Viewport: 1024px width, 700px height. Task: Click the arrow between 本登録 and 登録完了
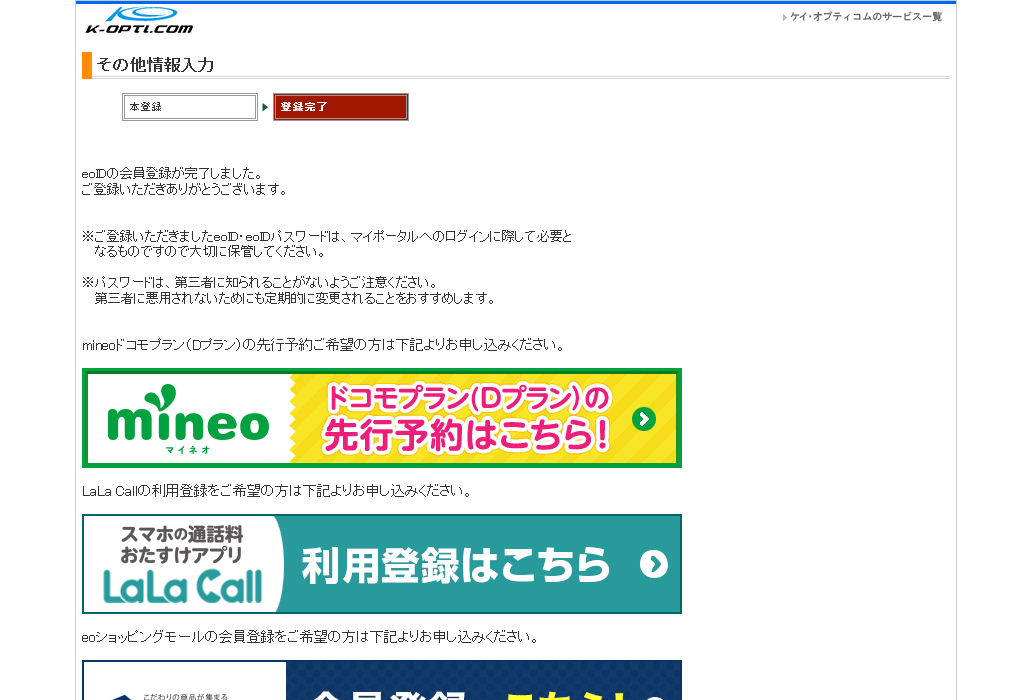[265, 106]
